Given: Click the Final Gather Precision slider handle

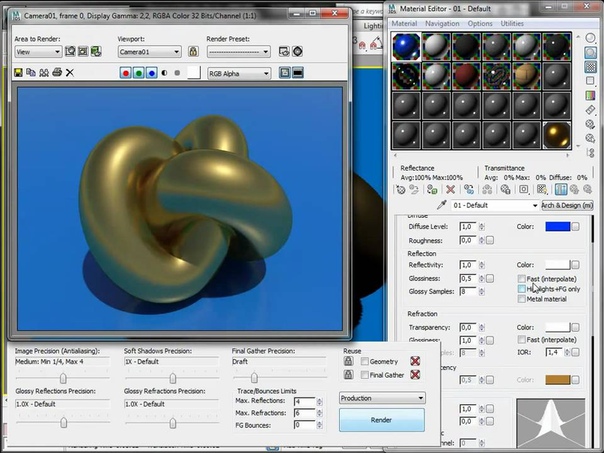Looking at the screenshot, I should 254,378.
